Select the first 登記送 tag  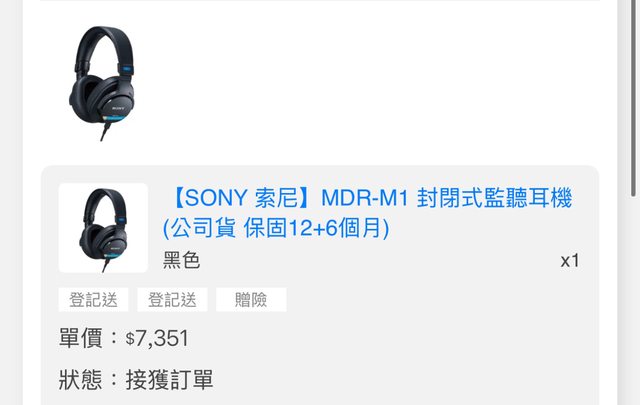(93, 300)
